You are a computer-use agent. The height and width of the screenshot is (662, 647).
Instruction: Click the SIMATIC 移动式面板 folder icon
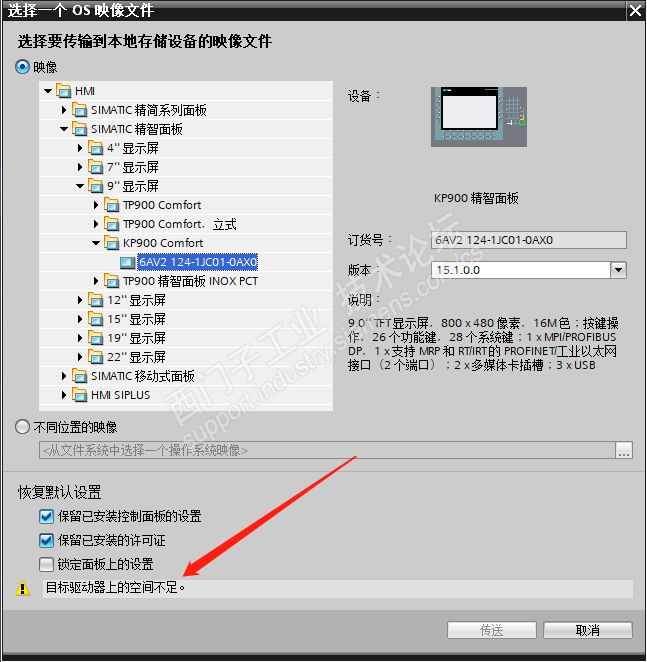click(79, 376)
